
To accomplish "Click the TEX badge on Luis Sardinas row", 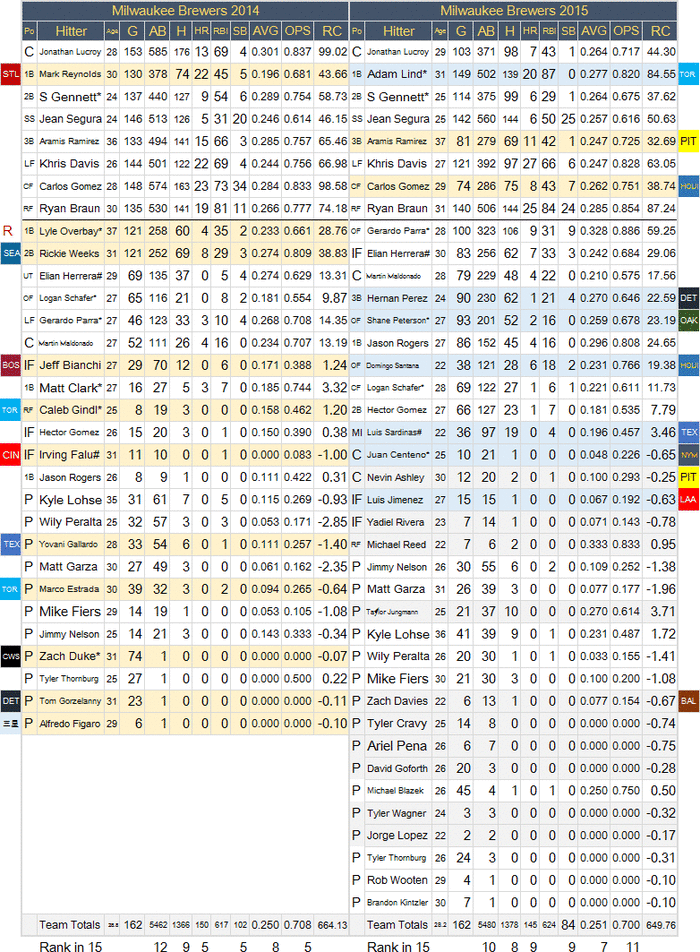I will pyautogui.click(x=688, y=432).
